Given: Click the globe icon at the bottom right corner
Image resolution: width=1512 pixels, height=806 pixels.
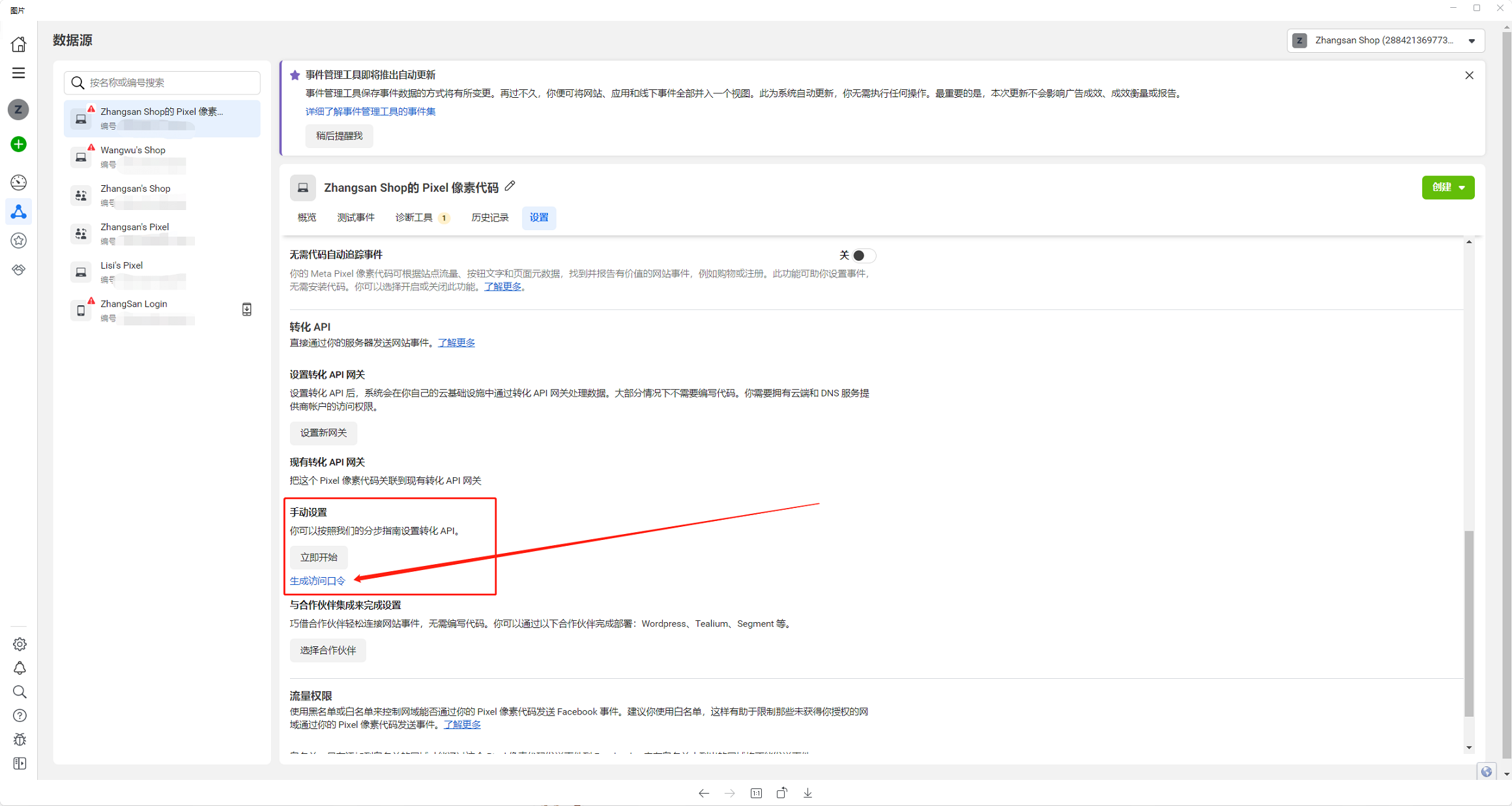Looking at the screenshot, I should [x=1487, y=771].
